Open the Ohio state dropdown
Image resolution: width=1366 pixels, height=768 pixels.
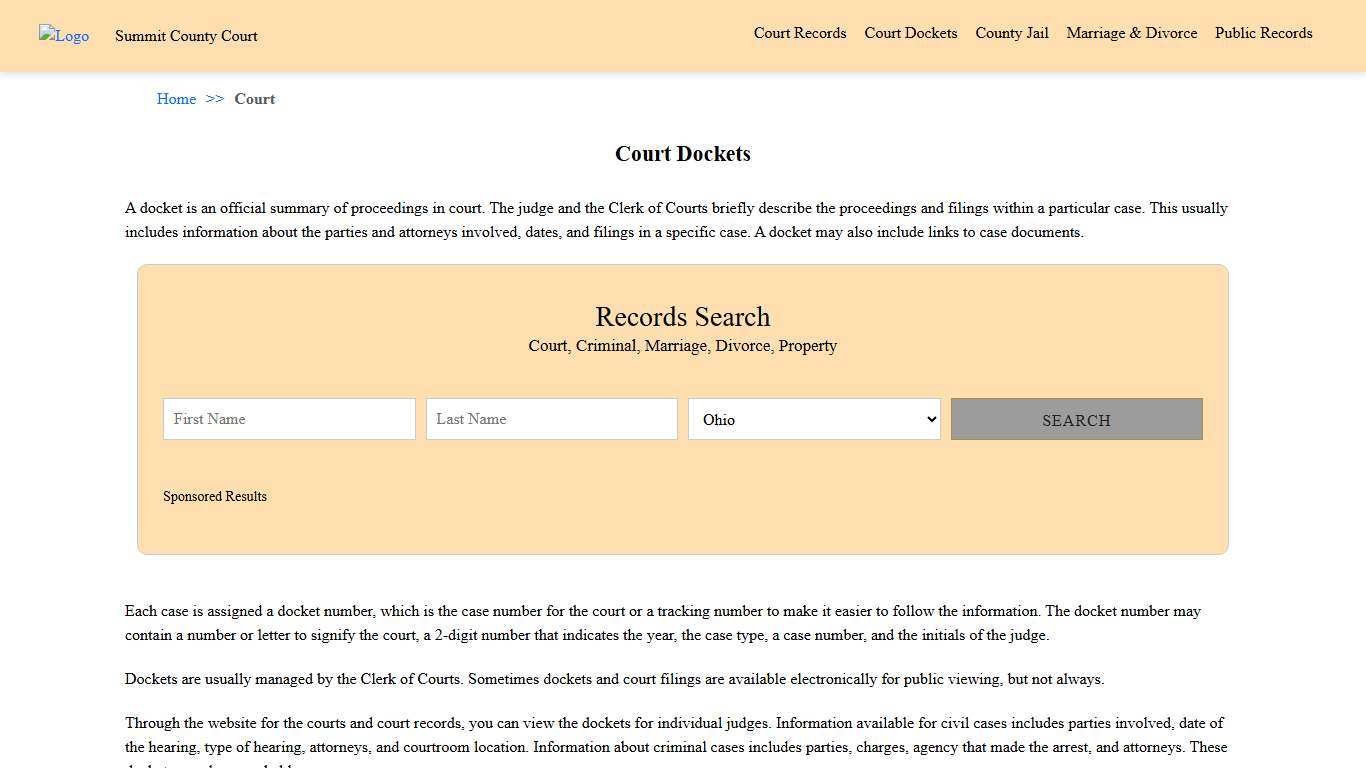(x=813, y=419)
